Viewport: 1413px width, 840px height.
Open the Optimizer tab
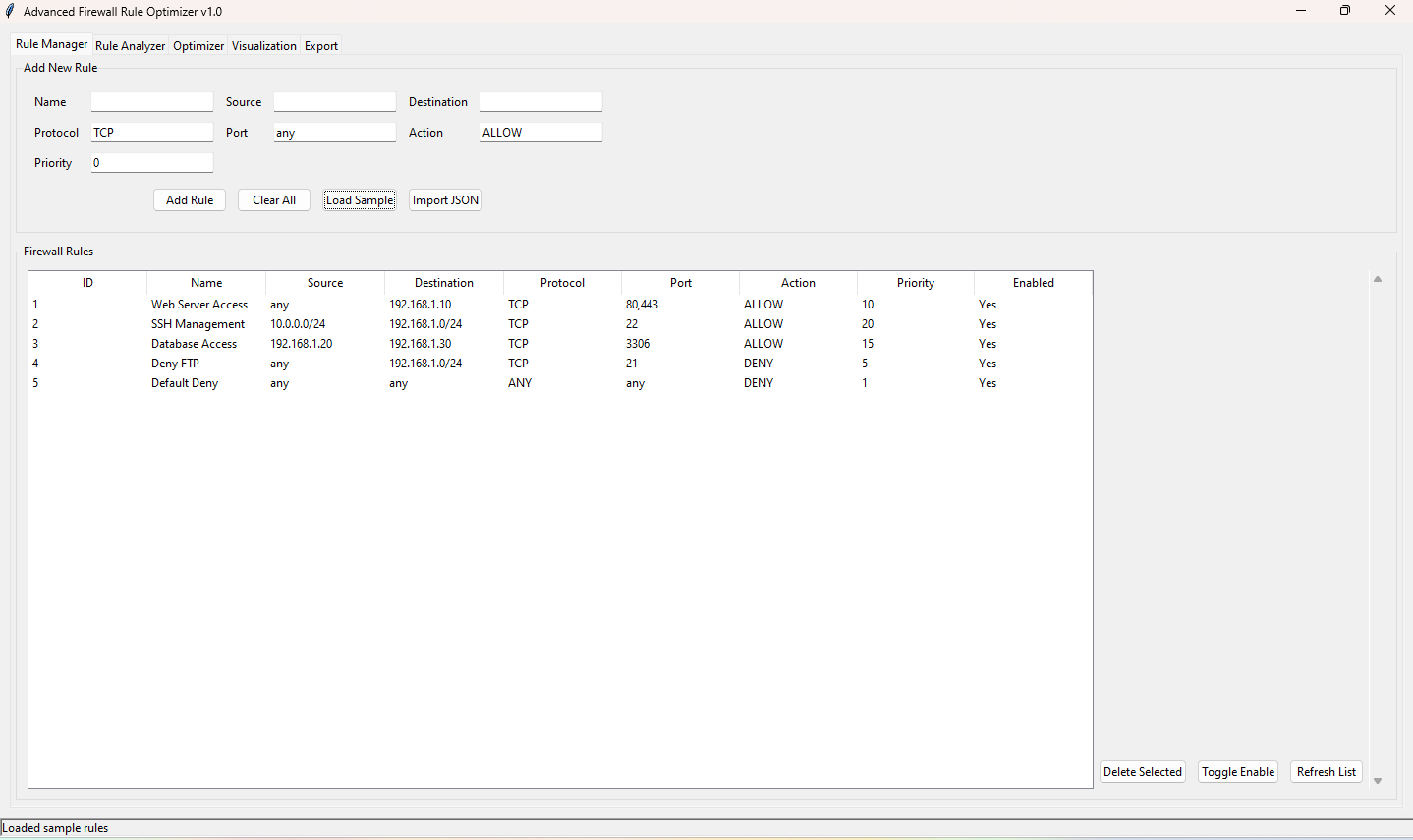(x=198, y=46)
